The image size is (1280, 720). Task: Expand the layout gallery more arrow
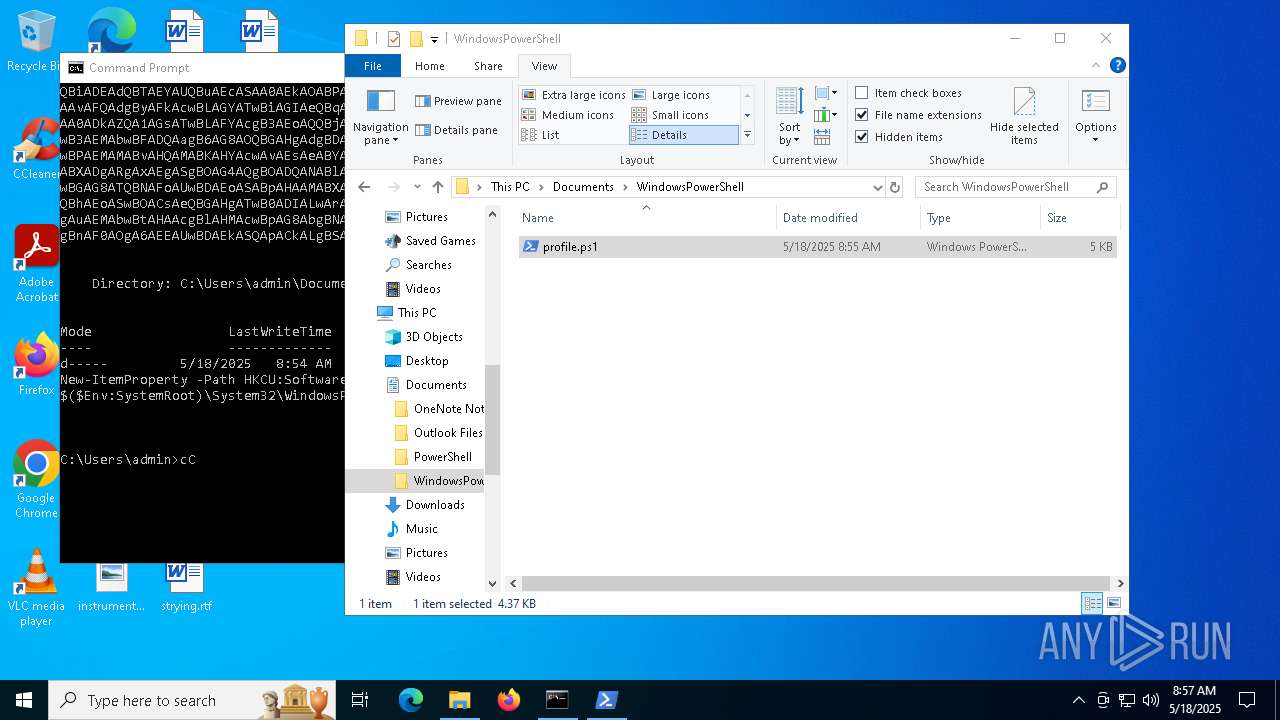[x=747, y=135]
